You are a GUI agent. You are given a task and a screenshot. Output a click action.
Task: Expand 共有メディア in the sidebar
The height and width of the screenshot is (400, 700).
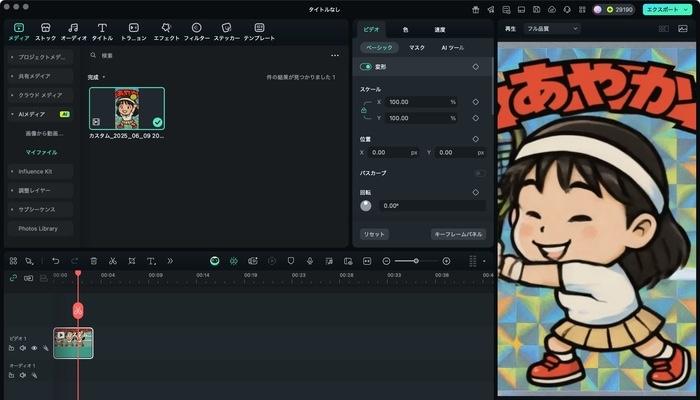pyautogui.click(x=41, y=76)
